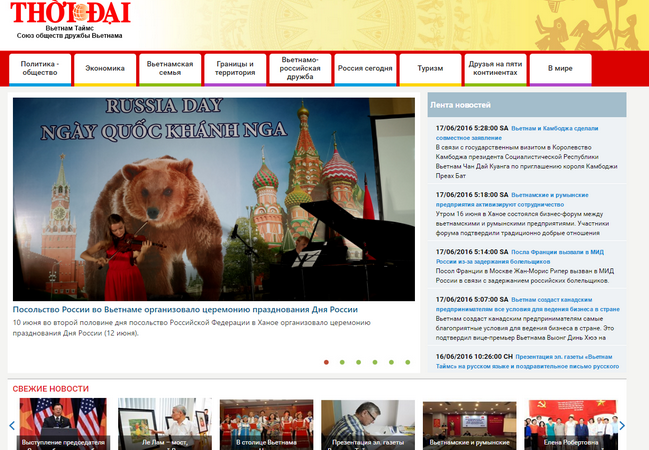Select the first red slideshow dot
Viewport: 649px width, 450px height.
tap(326, 362)
